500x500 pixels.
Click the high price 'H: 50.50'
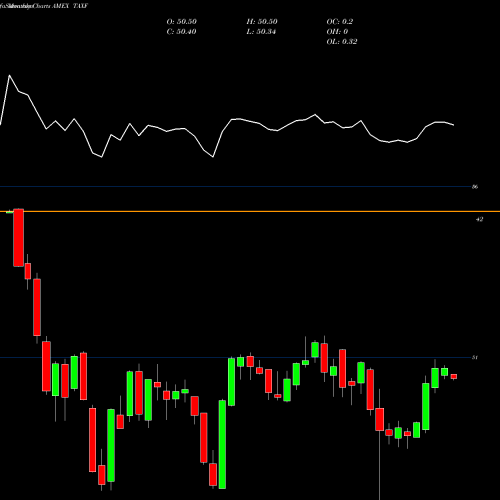pyautogui.click(x=262, y=22)
